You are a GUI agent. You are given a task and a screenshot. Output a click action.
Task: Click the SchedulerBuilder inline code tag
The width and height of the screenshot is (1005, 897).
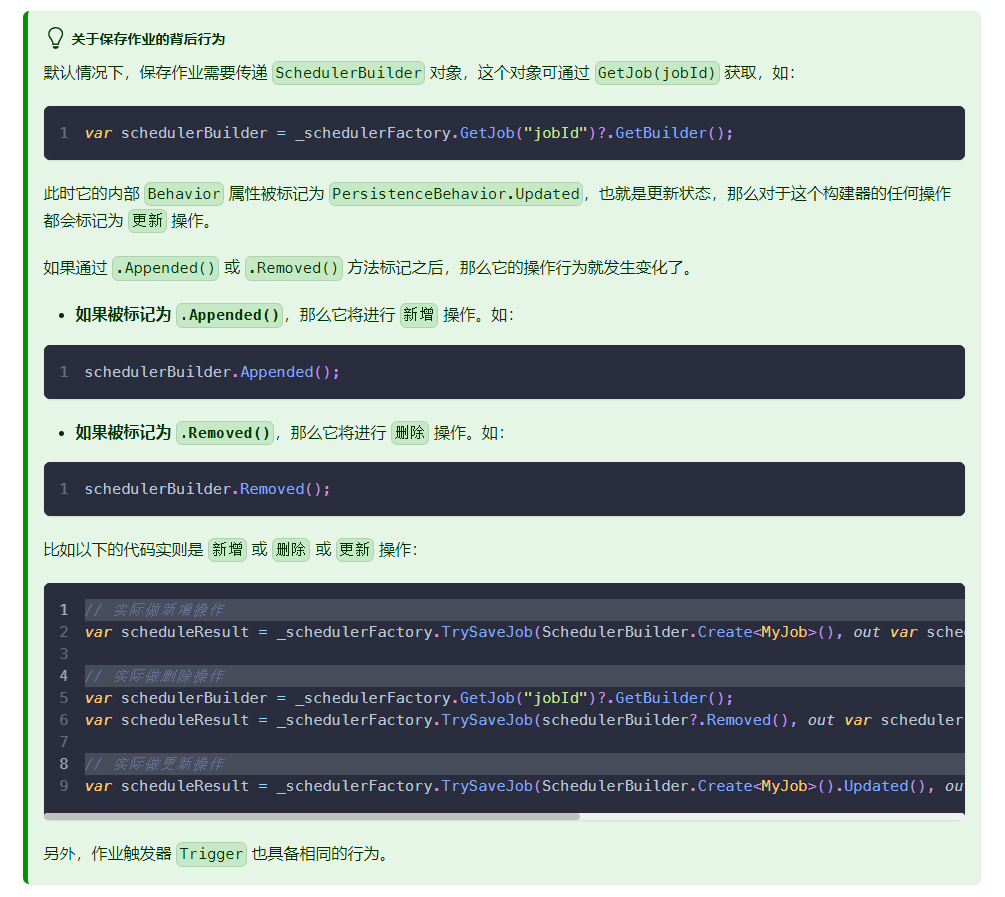coord(348,73)
